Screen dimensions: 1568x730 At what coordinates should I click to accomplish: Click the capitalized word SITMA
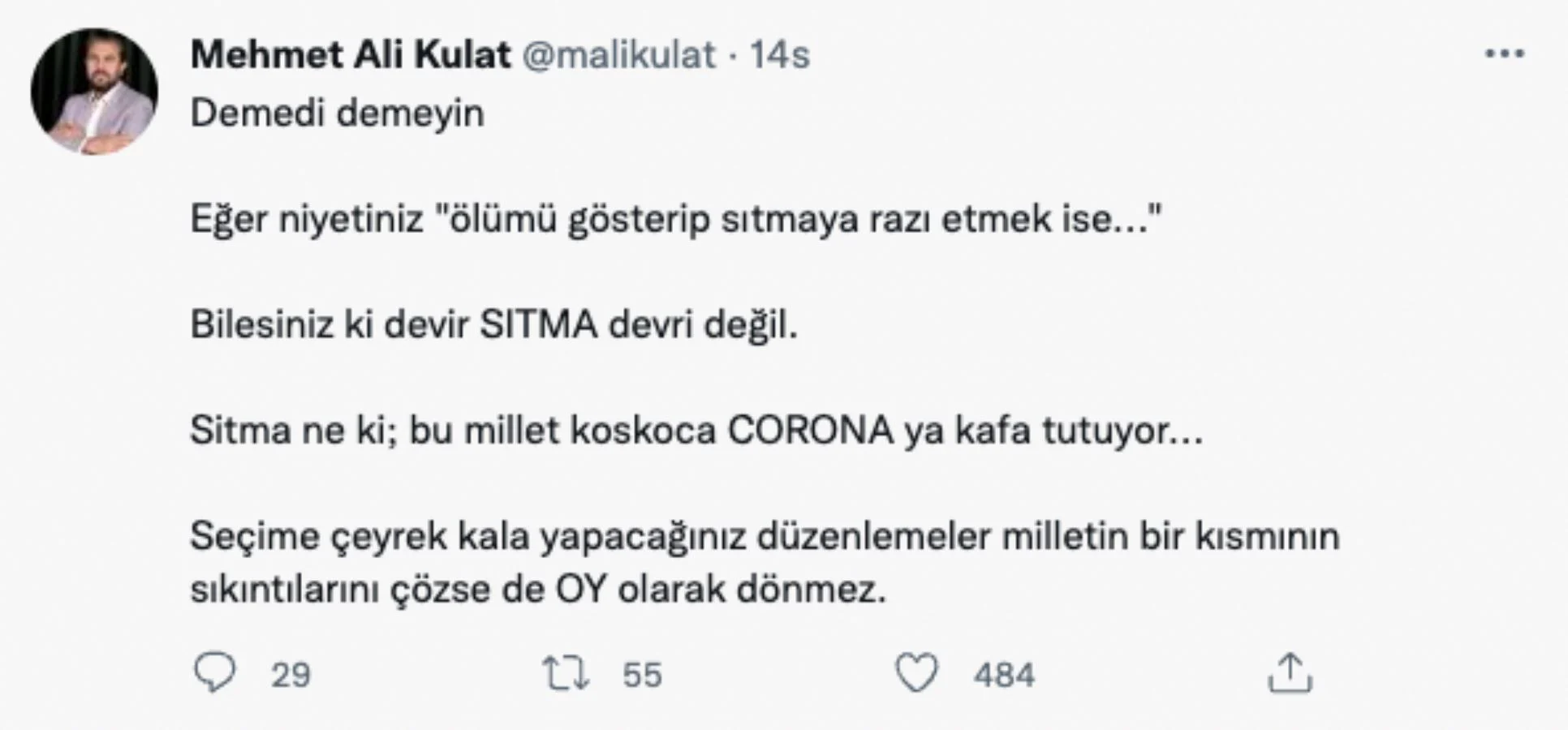(538, 325)
